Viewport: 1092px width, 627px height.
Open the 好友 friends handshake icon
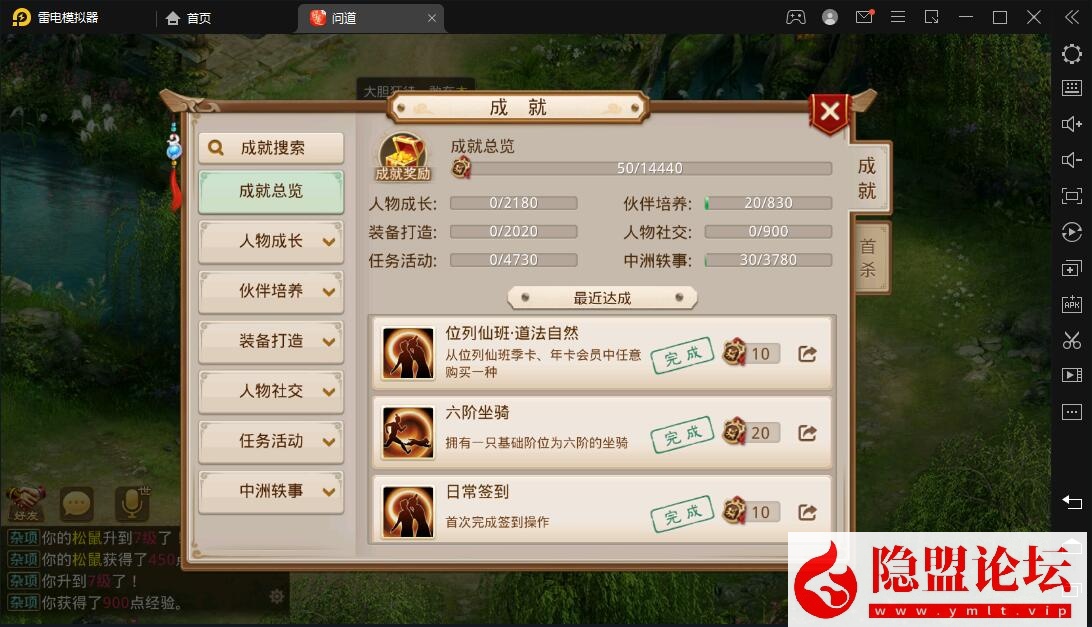click(26, 503)
